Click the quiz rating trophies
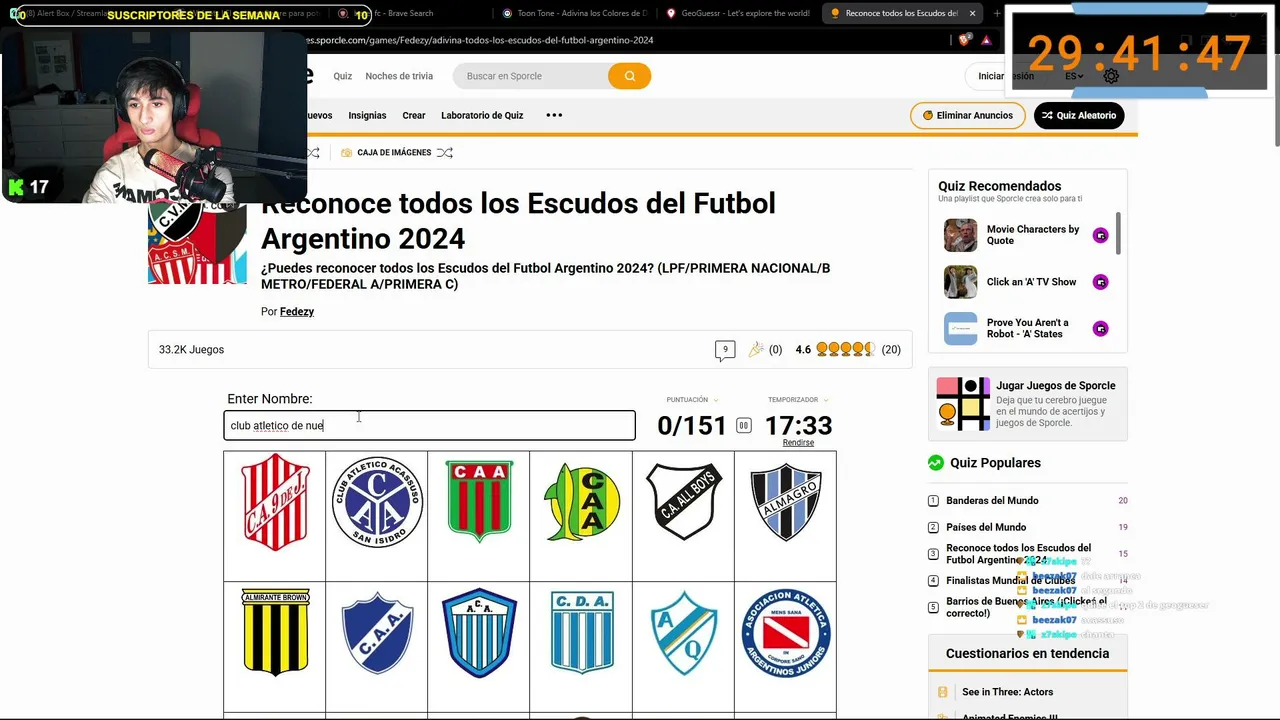Screen dimensions: 1280x720 [845, 349]
